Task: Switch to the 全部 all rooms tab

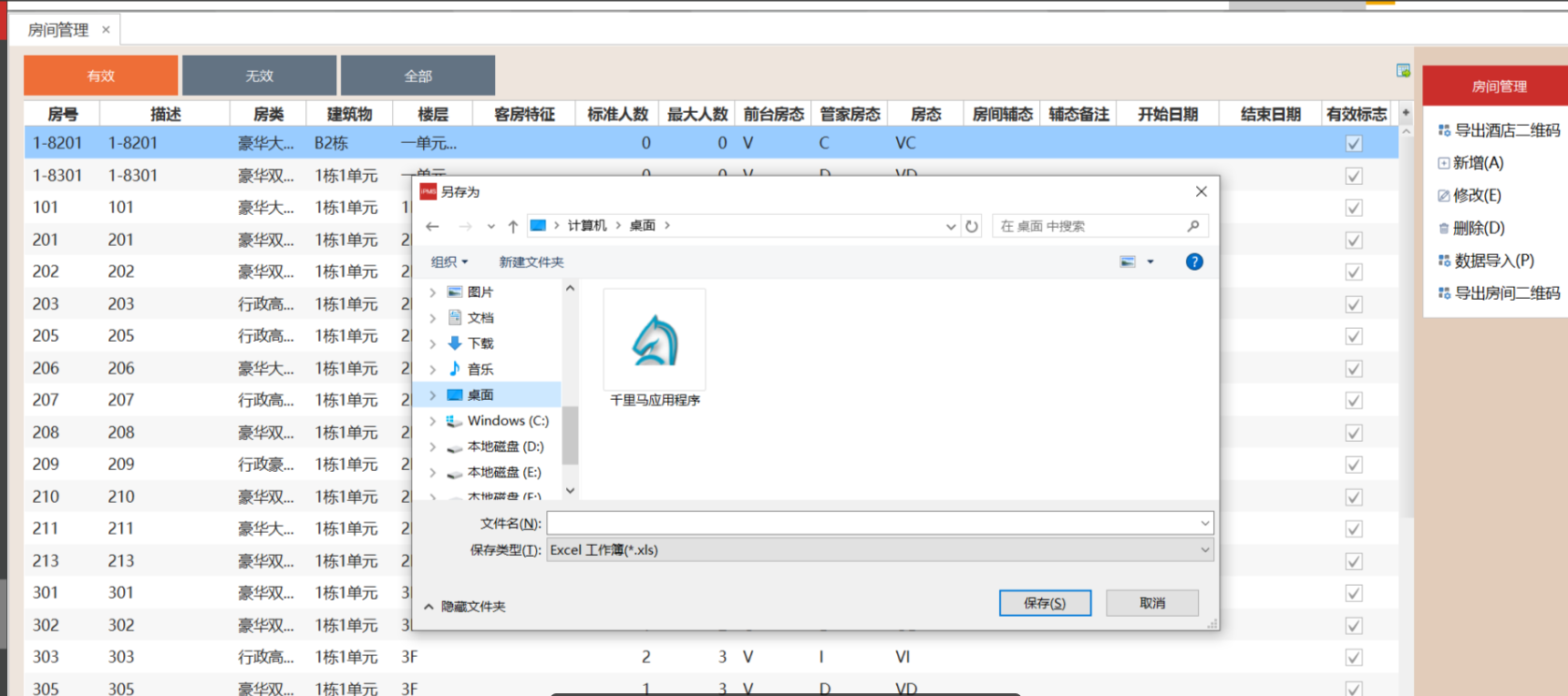Action: [x=418, y=76]
